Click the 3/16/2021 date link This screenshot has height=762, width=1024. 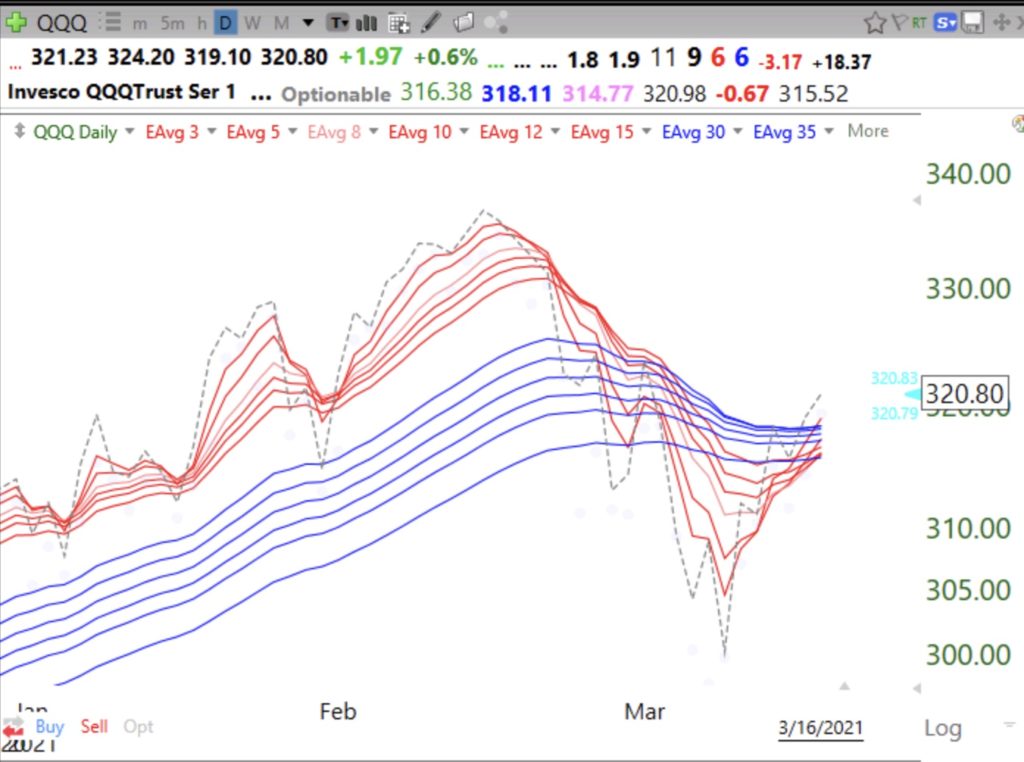coord(820,728)
